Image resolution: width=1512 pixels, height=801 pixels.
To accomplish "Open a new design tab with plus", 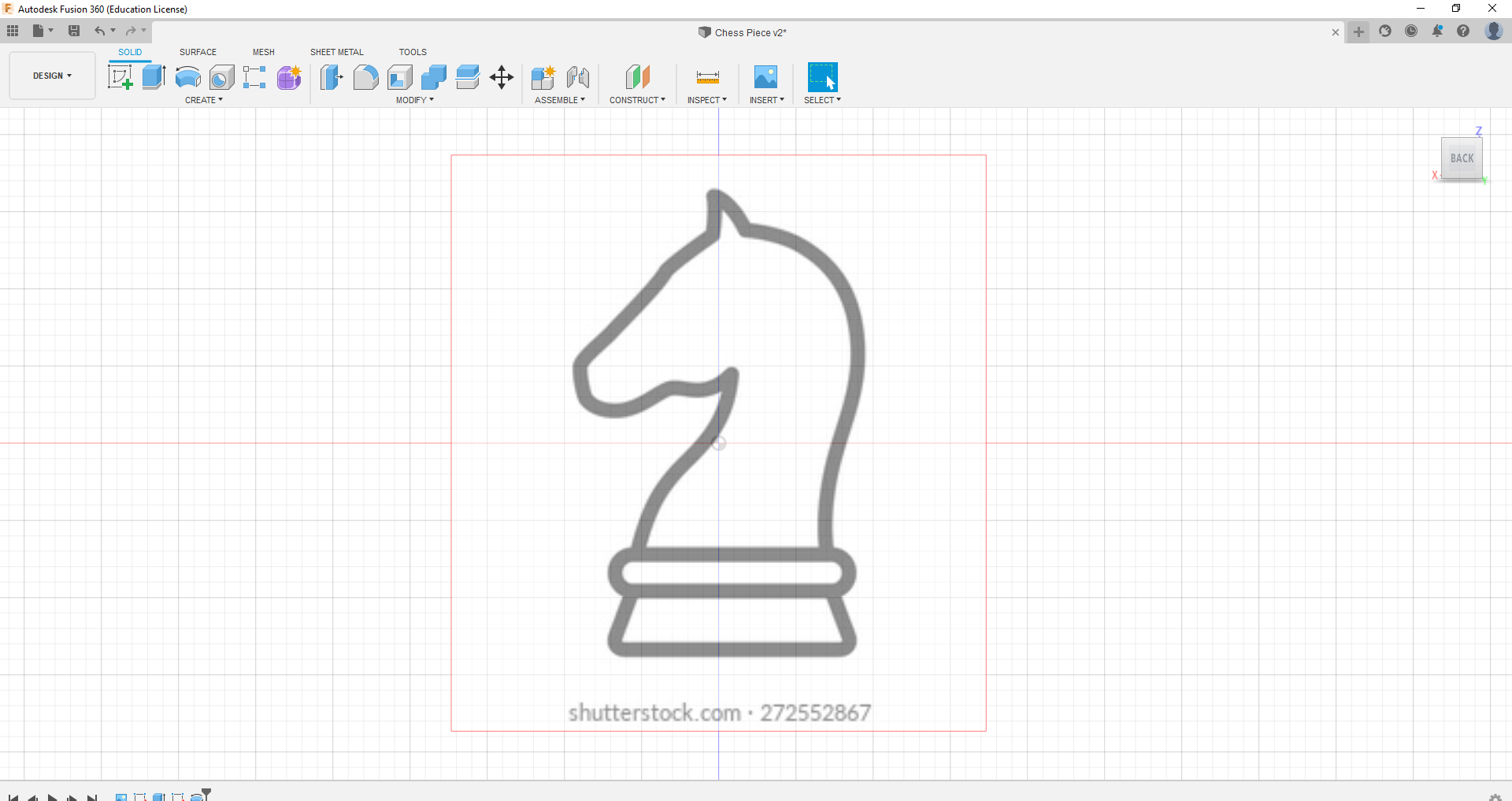I will click(1358, 32).
